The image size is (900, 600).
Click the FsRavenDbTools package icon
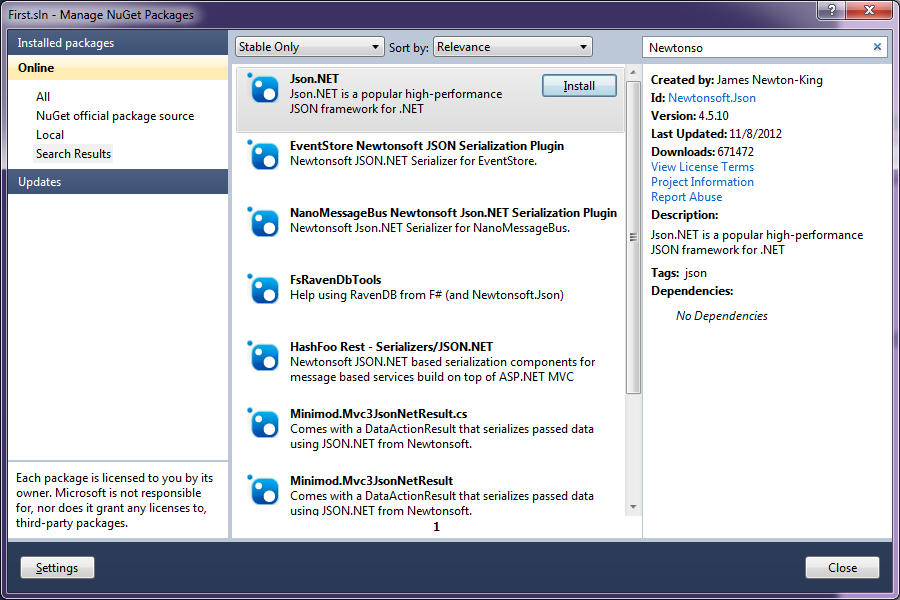tap(263, 289)
